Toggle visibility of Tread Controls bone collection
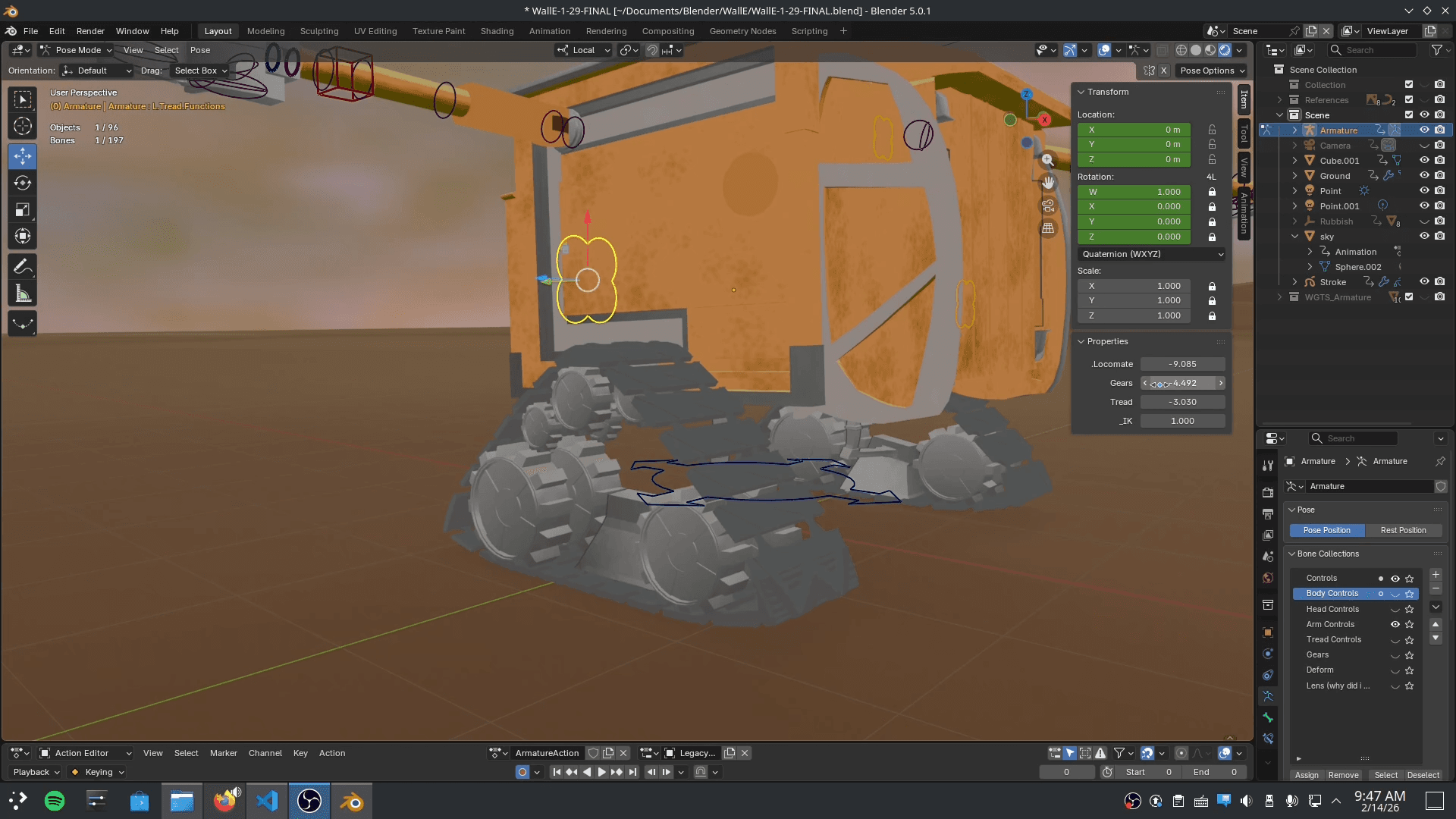Viewport: 1456px width, 819px height. click(x=1395, y=639)
